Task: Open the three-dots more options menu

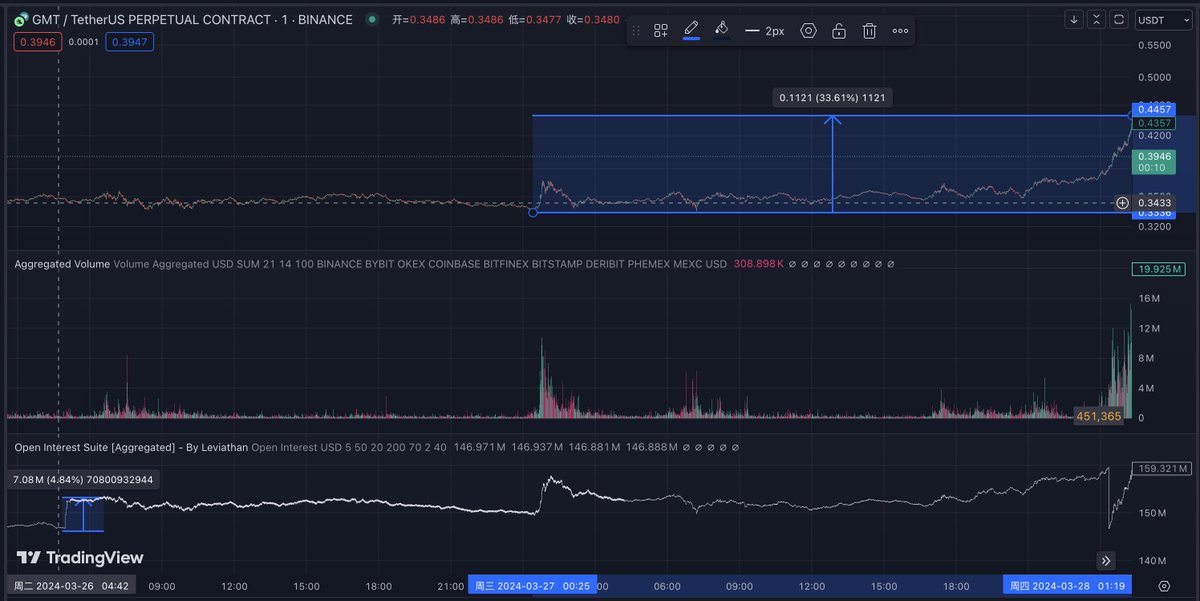Action: click(900, 31)
